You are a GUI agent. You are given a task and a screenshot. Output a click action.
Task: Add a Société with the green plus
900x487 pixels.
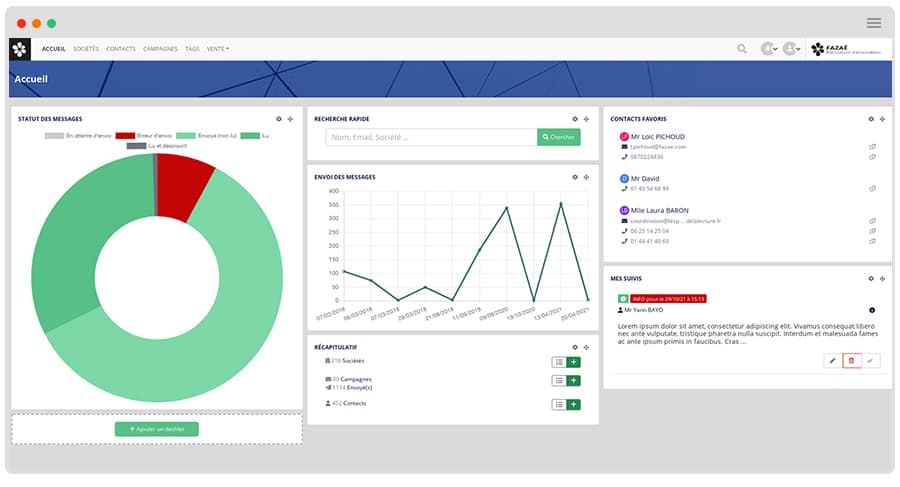tap(573, 362)
